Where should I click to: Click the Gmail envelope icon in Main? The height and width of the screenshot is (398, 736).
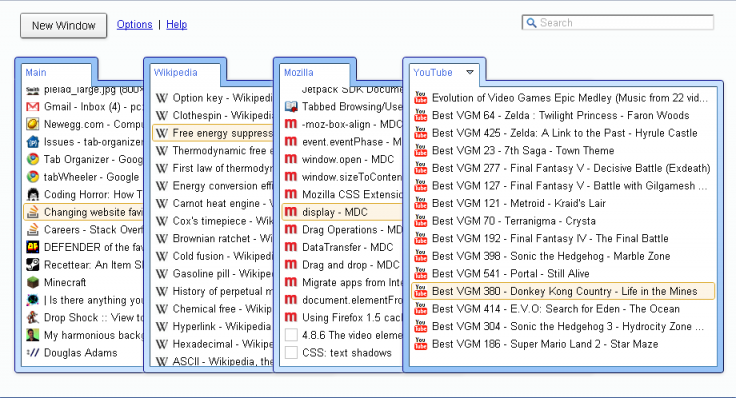(32, 107)
